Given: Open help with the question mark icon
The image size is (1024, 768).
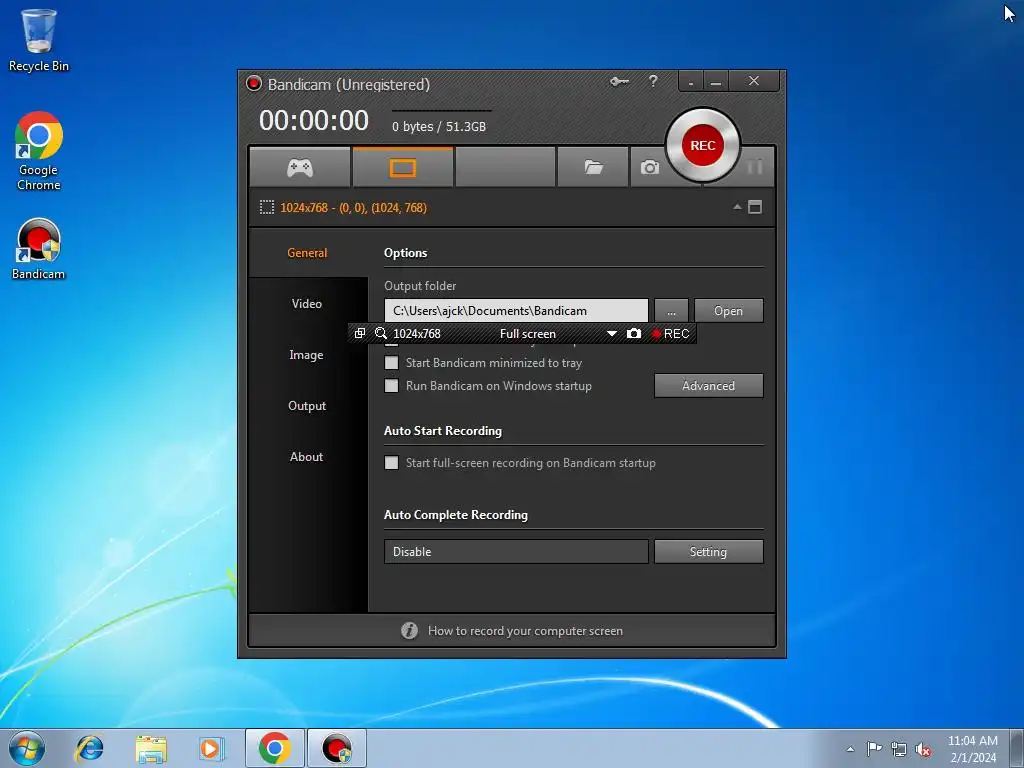Looking at the screenshot, I should coord(653,81).
